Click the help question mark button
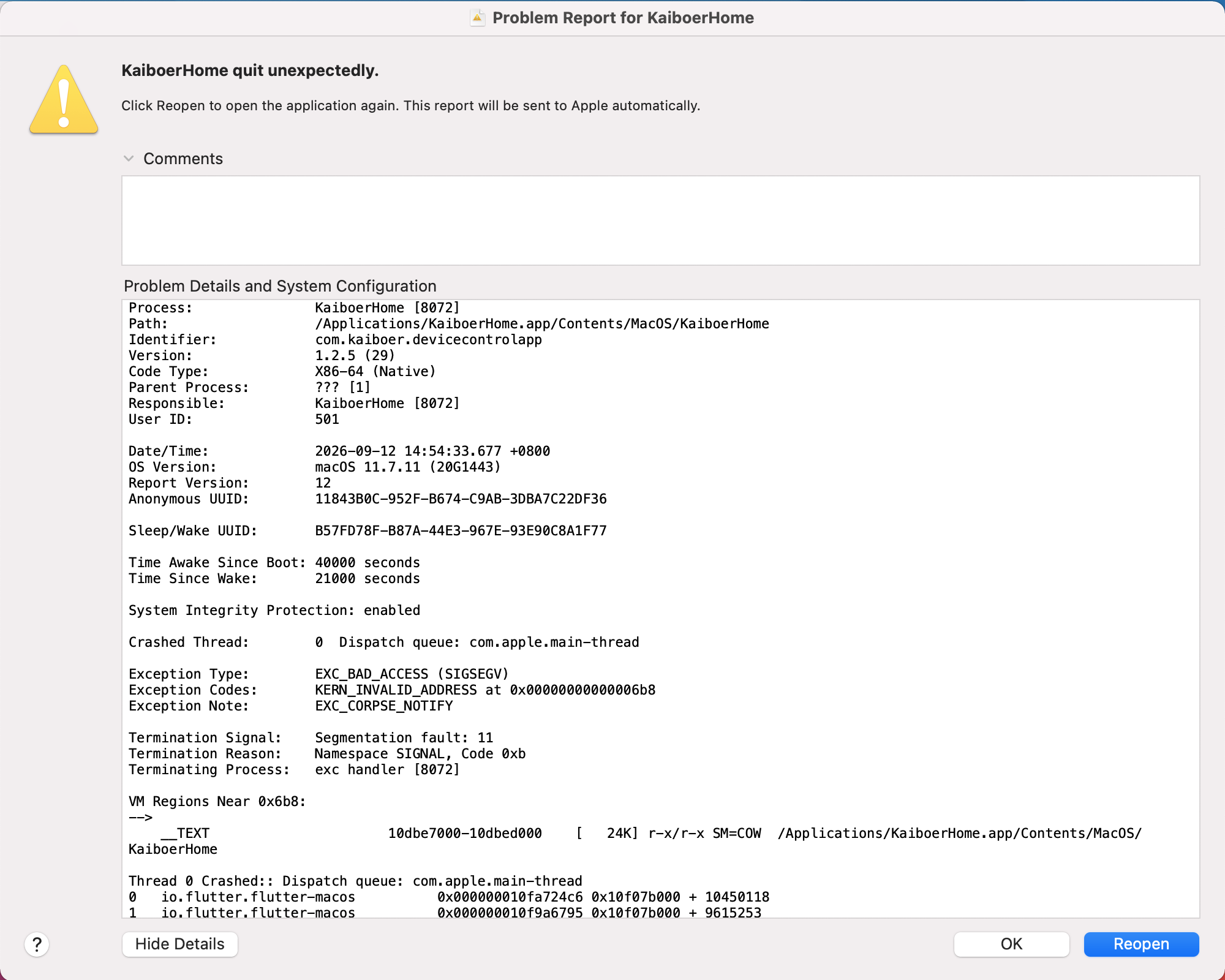This screenshot has height=980, width=1225. (37, 944)
